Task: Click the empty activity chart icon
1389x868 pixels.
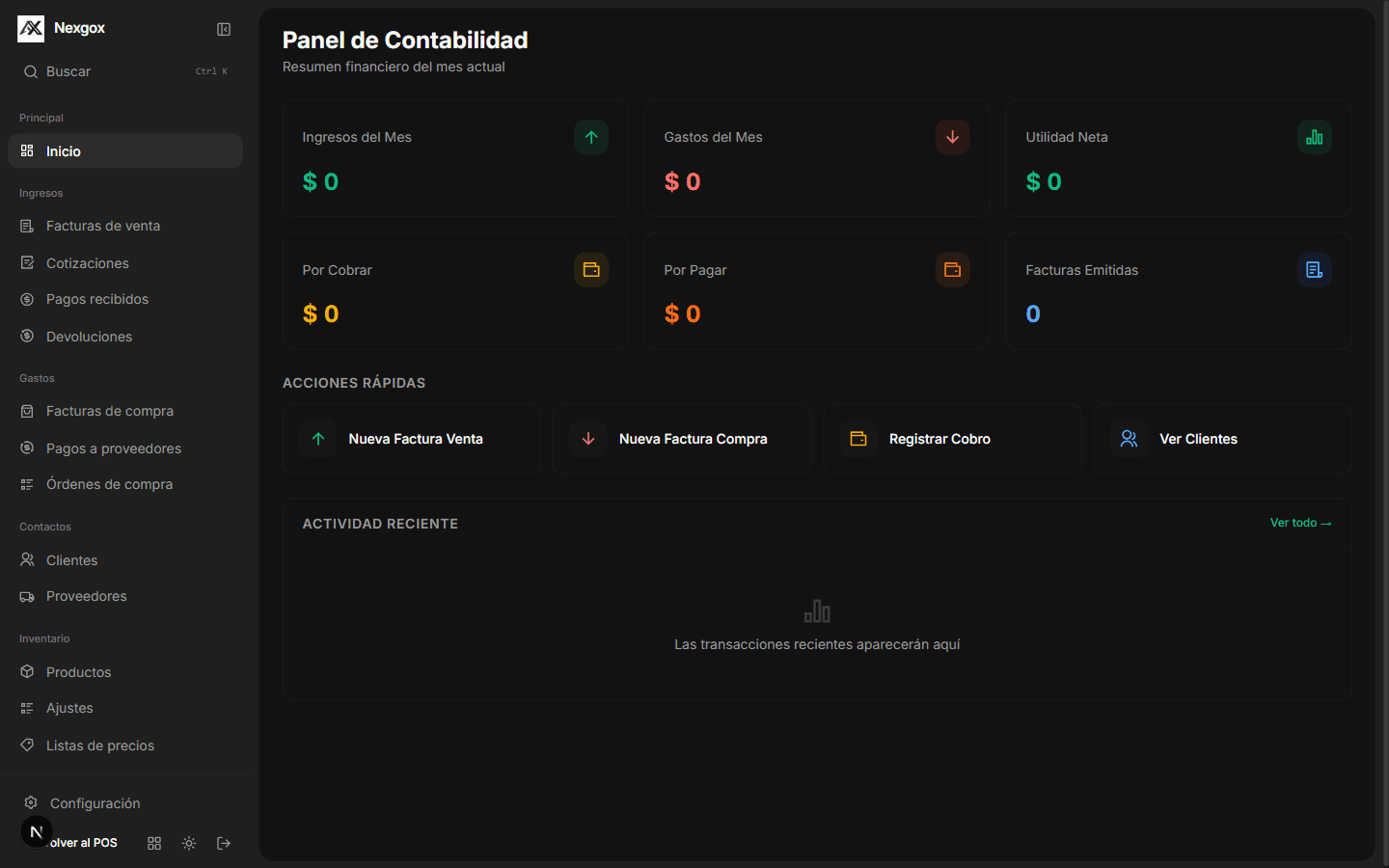Action: [x=817, y=611]
